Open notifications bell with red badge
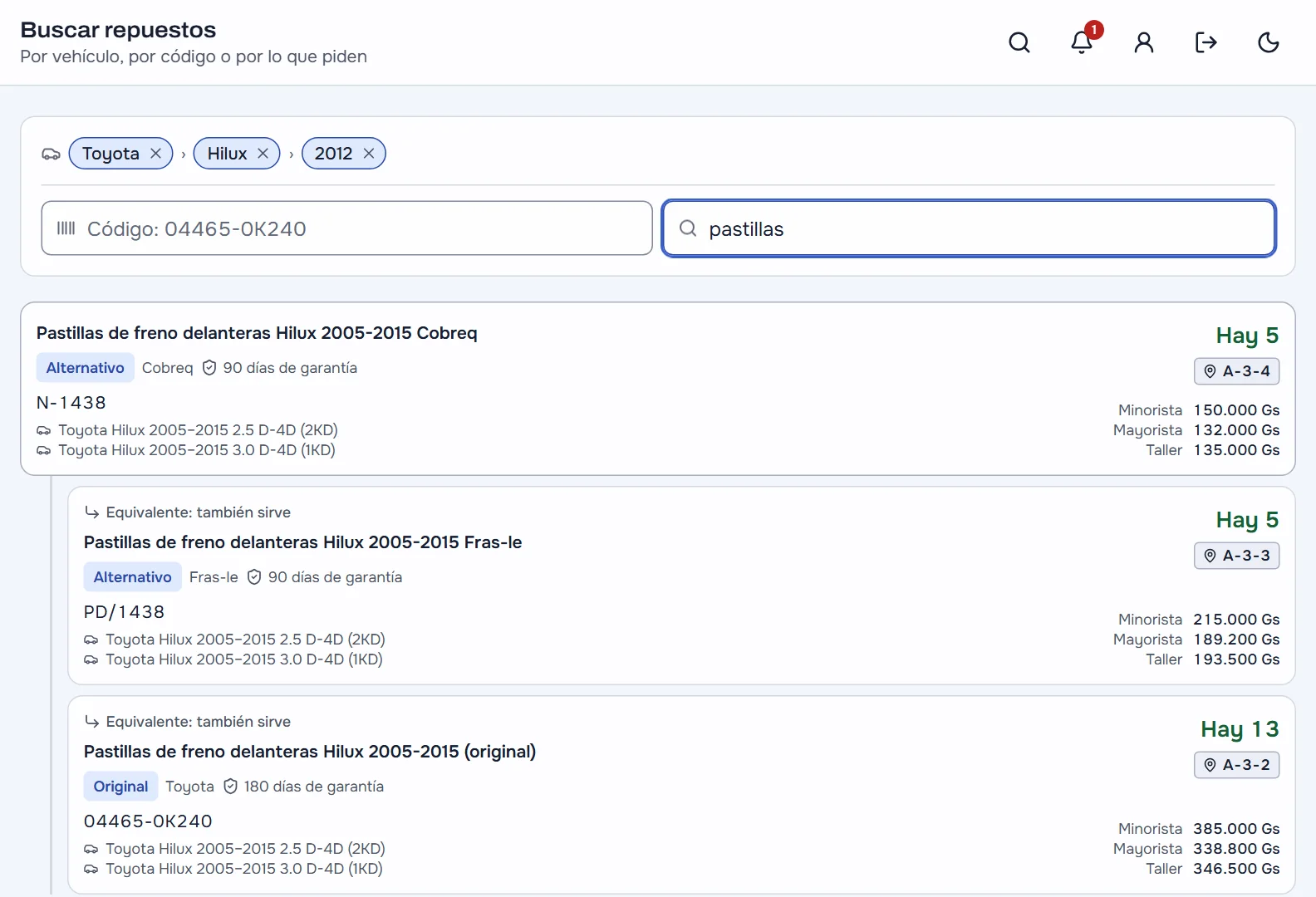 point(1082,42)
